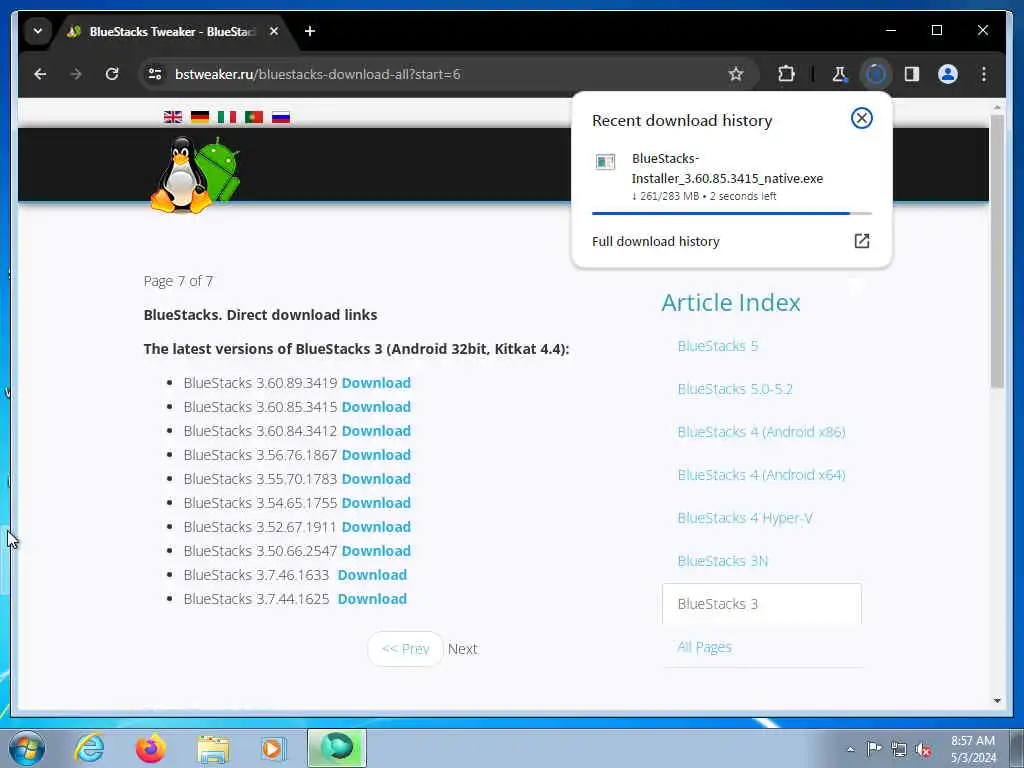Viewport: 1024px width, 768px height.
Task: Click the BlueStacks installer file icon in downloads
Action: 605,162
